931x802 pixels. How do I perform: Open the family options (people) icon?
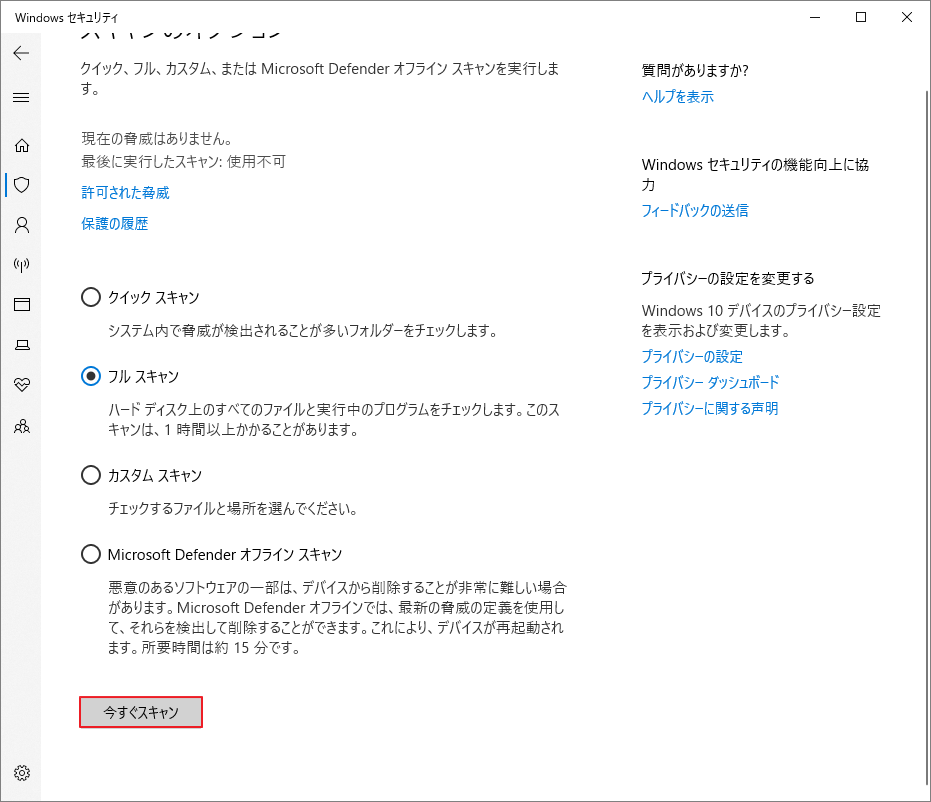pos(22,426)
